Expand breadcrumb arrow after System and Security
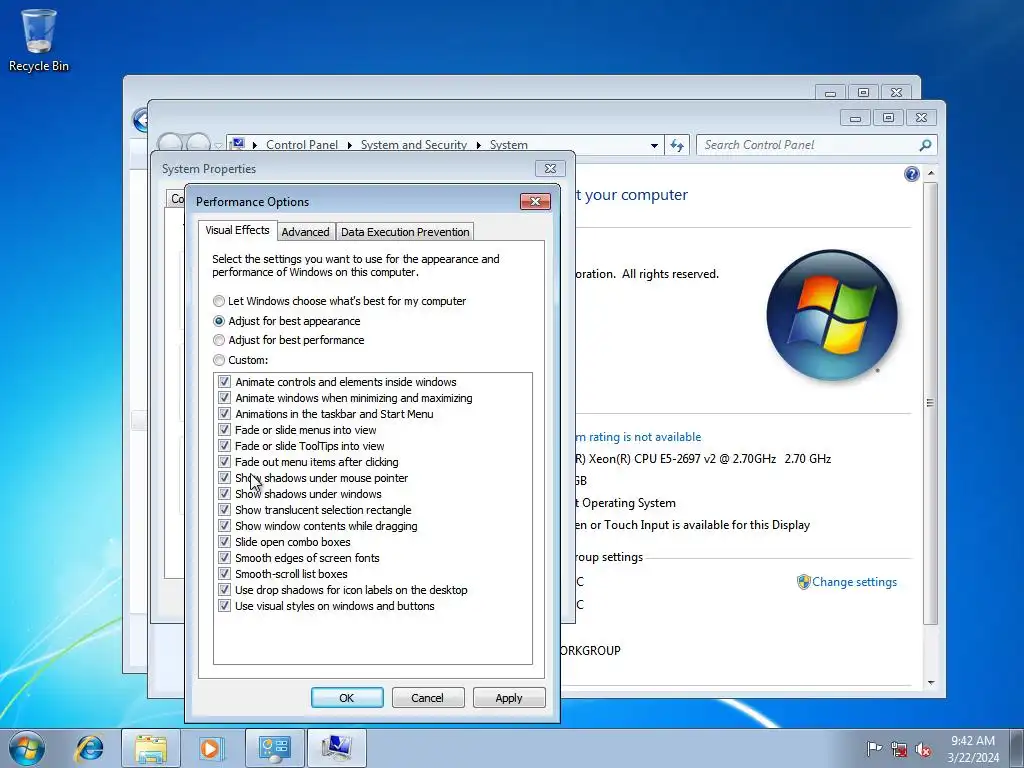This screenshot has height=768, width=1024. [479, 145]
